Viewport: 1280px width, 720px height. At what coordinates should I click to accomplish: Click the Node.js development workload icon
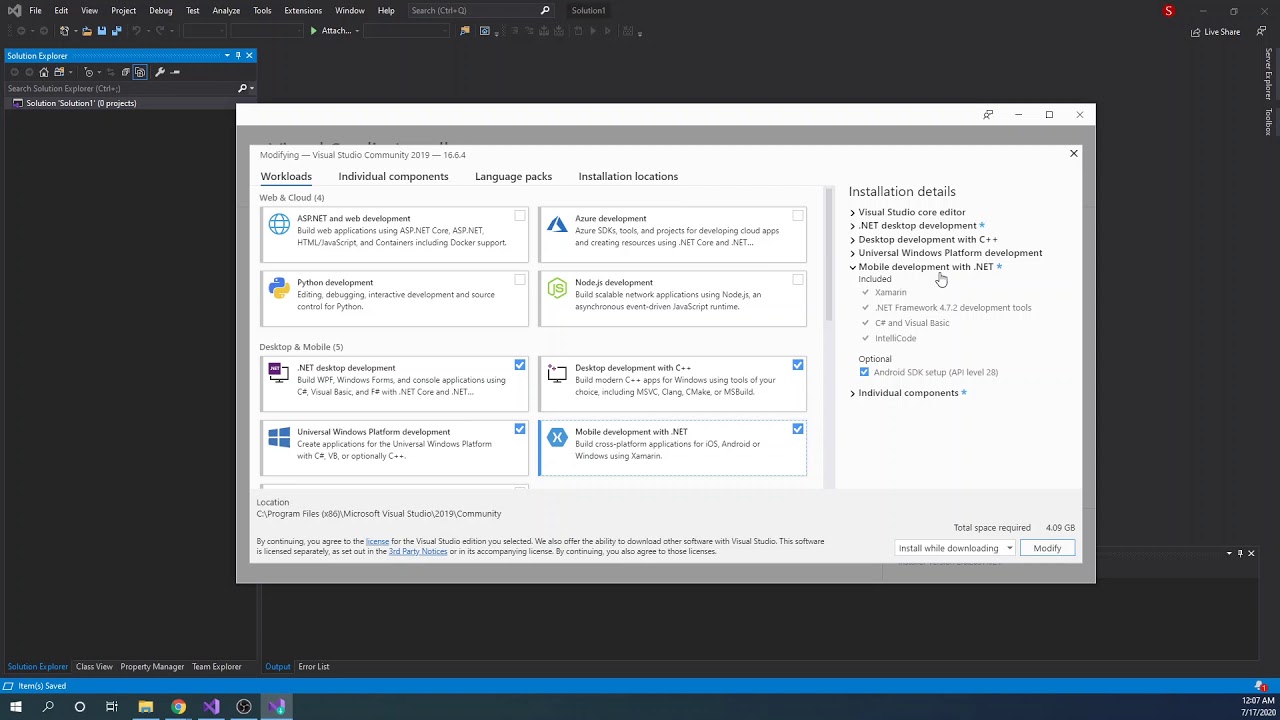(557, 288)
